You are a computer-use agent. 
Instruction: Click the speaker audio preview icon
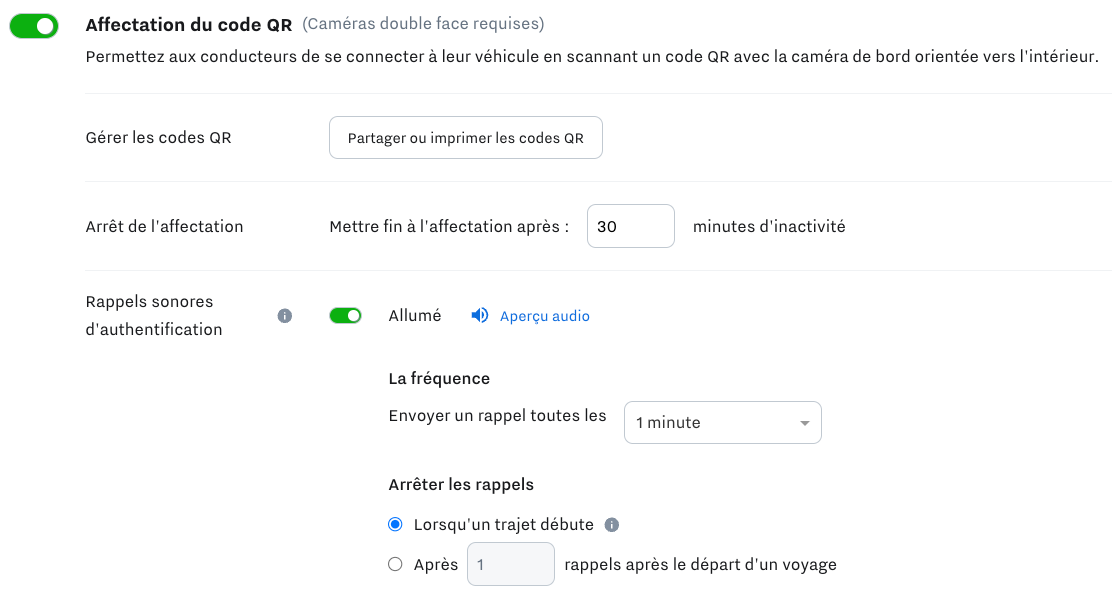point(480,316)
